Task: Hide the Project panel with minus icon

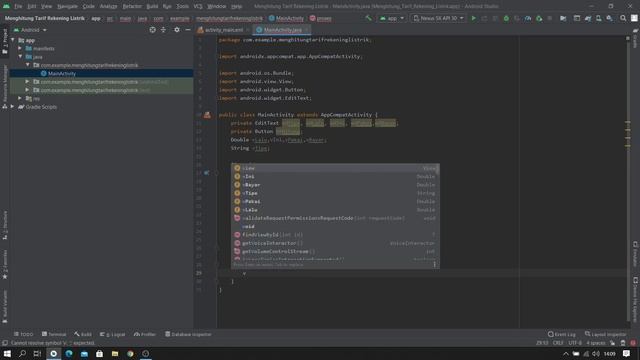Action: (188, 30)
